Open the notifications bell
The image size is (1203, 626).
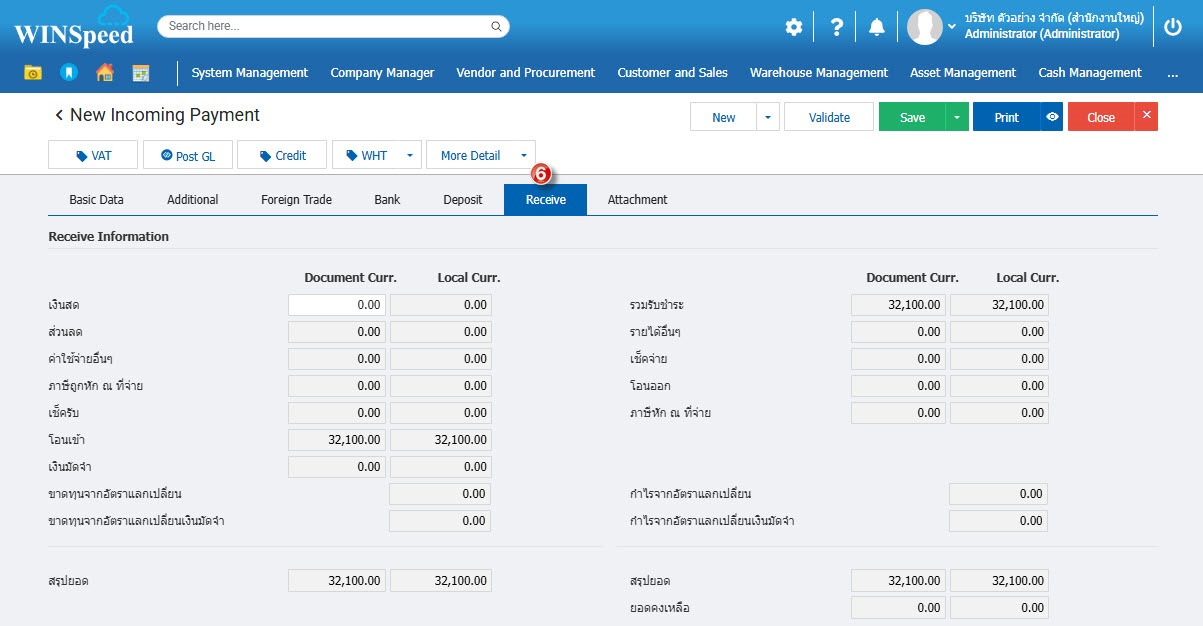pyautogui.click(x=877, y=27)
